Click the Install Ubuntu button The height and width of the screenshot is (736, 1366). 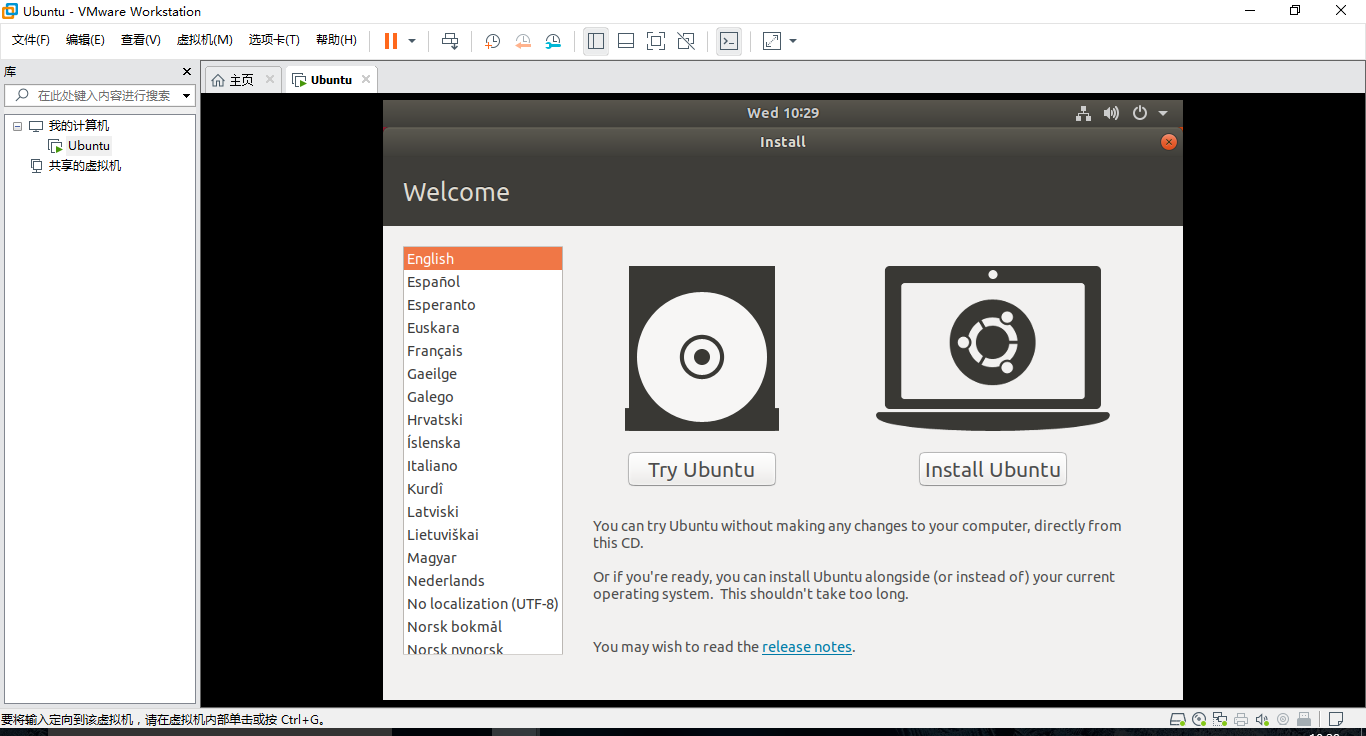point(993,470)
